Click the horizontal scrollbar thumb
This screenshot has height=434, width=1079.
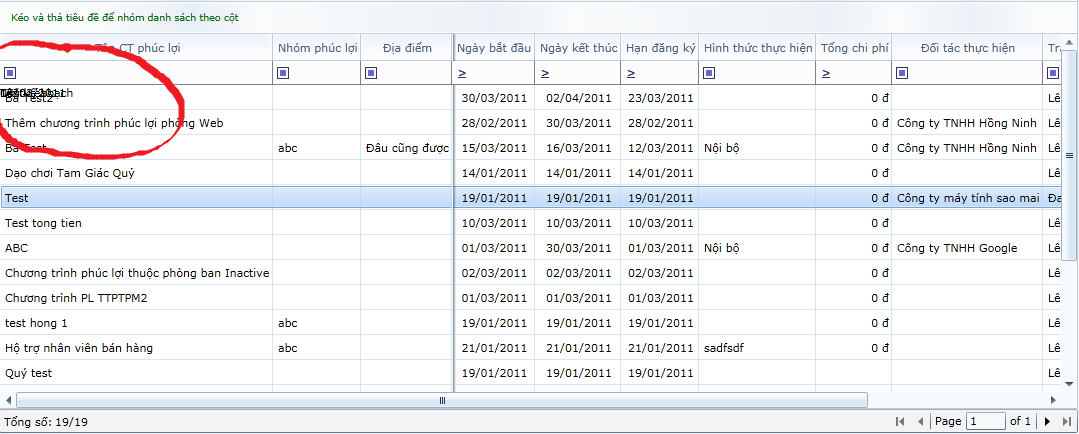click(442, 400)
